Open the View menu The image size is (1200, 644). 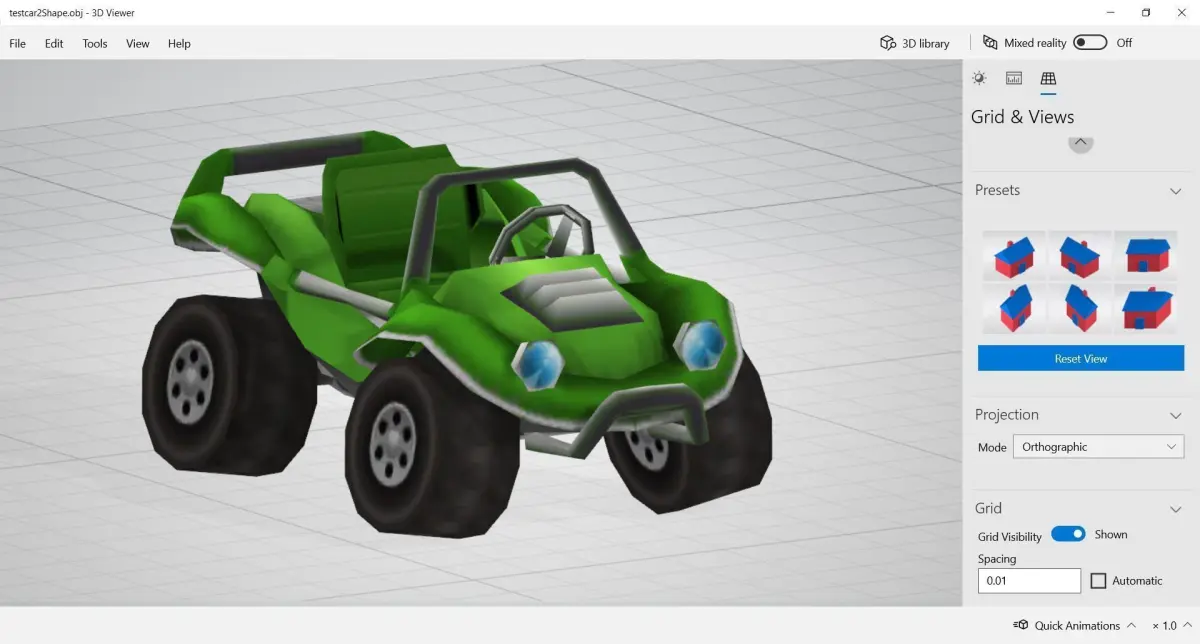[138, 44]
